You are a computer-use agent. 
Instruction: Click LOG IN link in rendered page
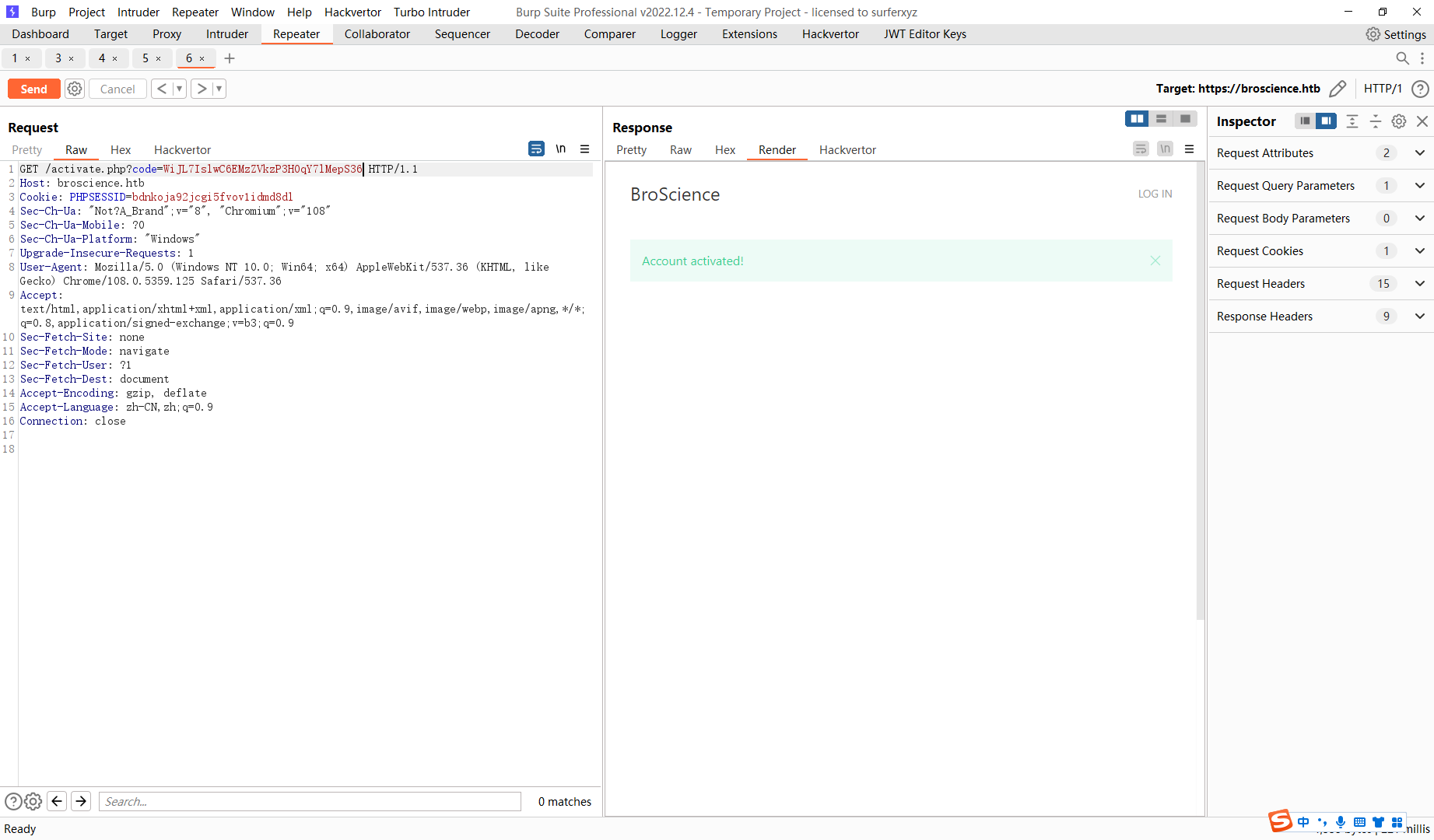(1155, 194)
